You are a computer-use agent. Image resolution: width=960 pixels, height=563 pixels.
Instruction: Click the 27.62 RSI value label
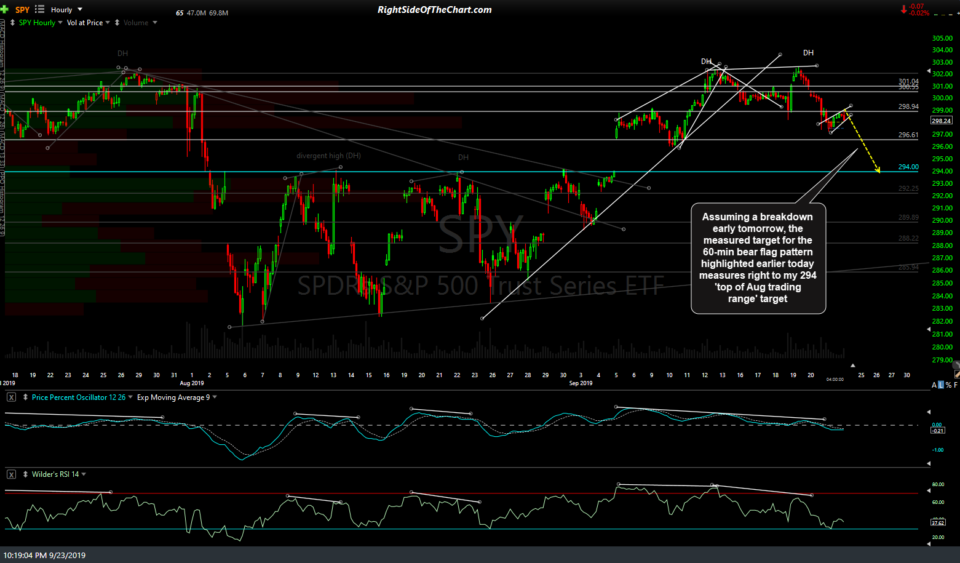point(937,522)
